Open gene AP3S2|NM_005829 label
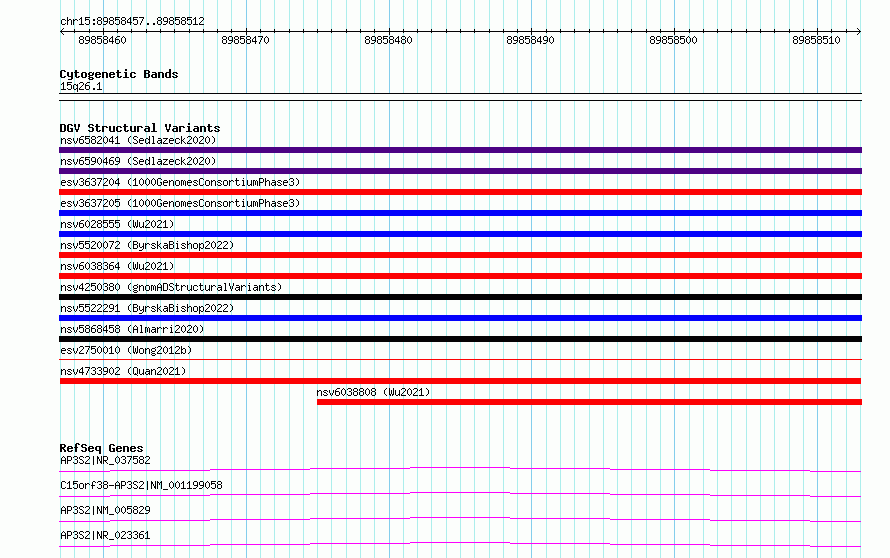 click(x=105, y=510)
